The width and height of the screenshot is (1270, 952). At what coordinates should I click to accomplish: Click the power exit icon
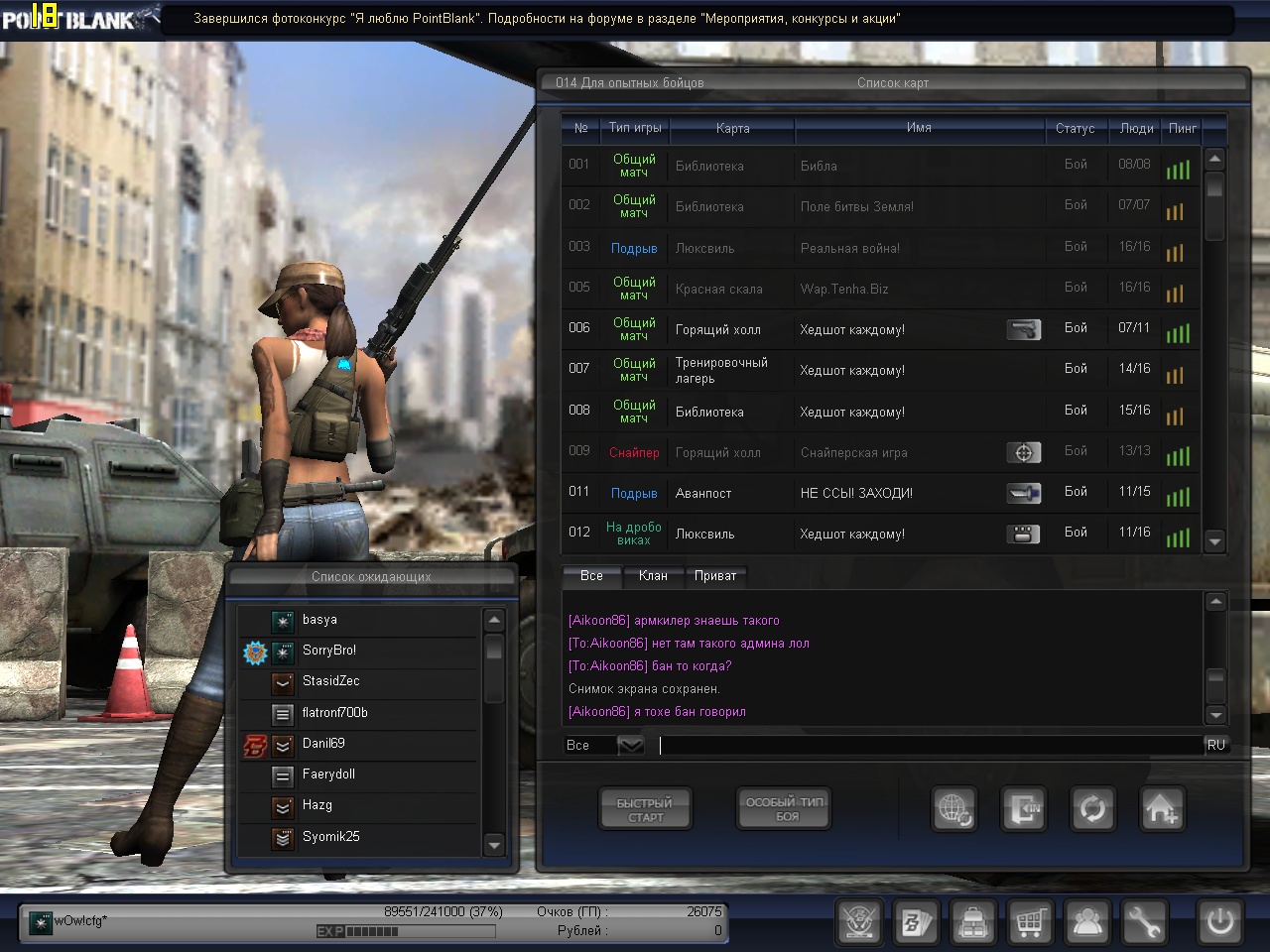pyautogui.click(x=1220, y=922)
